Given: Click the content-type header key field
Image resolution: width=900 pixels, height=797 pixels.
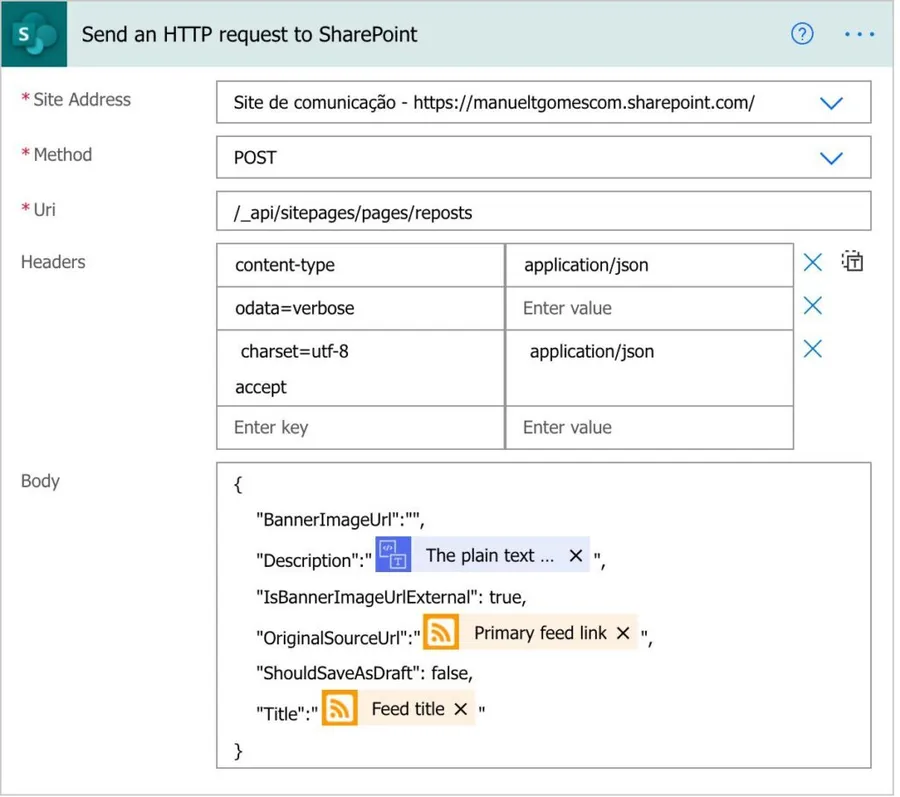Looking at the screenshot, I should [x=360, y=265].
